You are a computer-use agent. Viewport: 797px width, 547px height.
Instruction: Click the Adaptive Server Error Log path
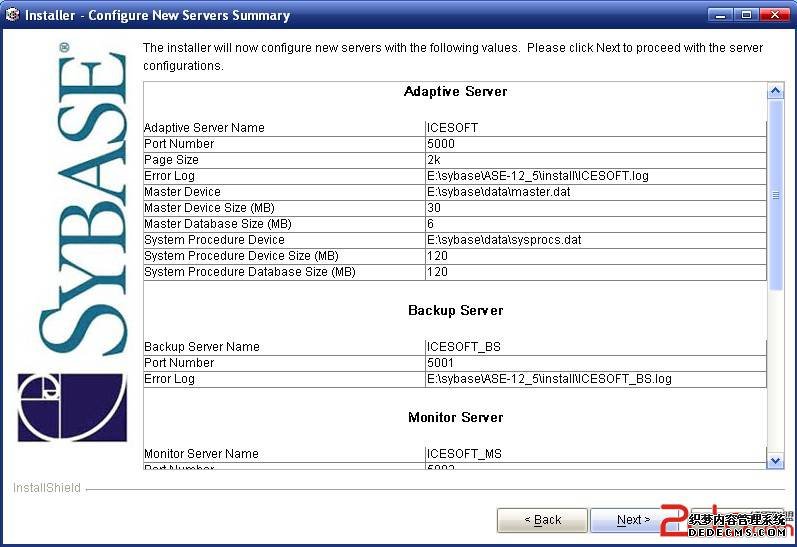pos(537,176)
